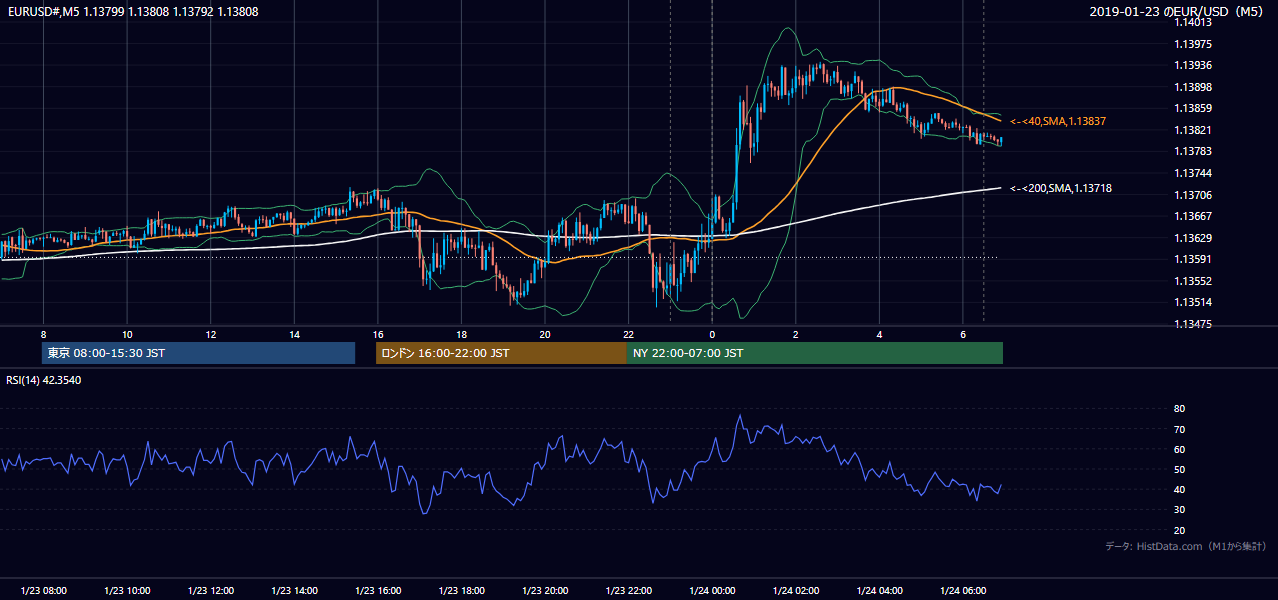Viewport: 1278px width, 600px height.
Task: Click hour tick 8 under the price chart
Action: pyautogui.click(x=43, y=334)
